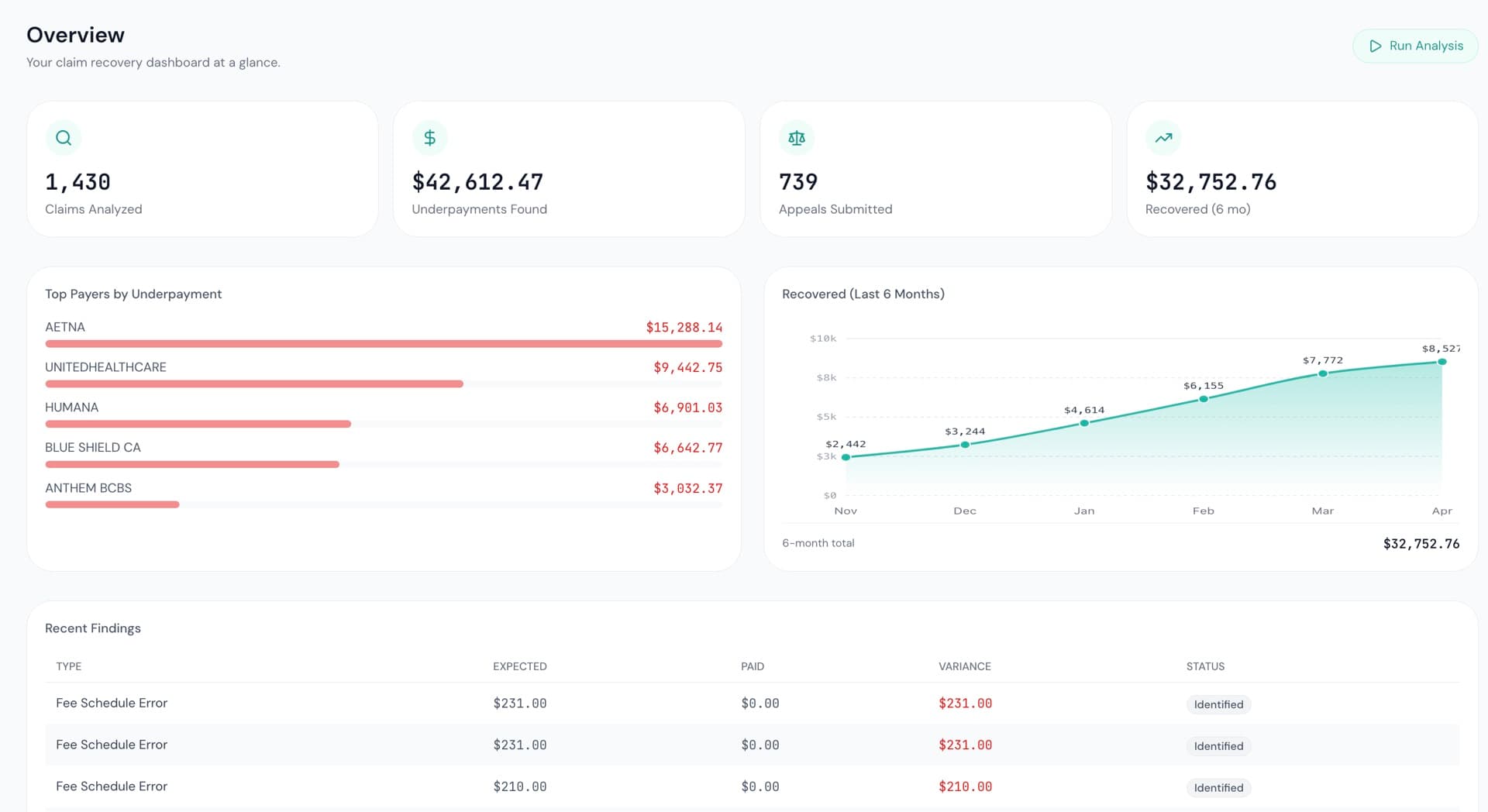The height and width of the screenshot is (812, 1488).
Task: Click the EXPECTED column header
Action: tap(520, 666)
